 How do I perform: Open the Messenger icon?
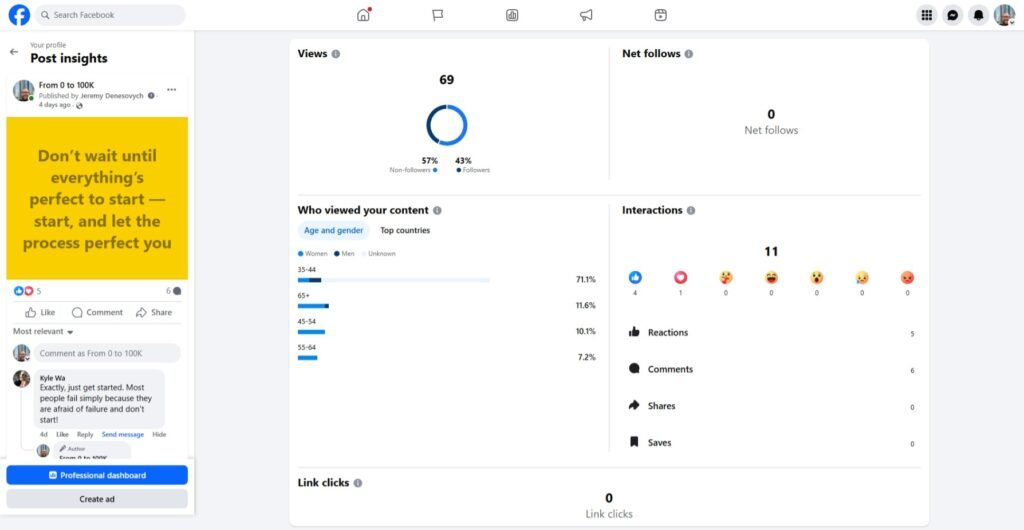point(953,15)
